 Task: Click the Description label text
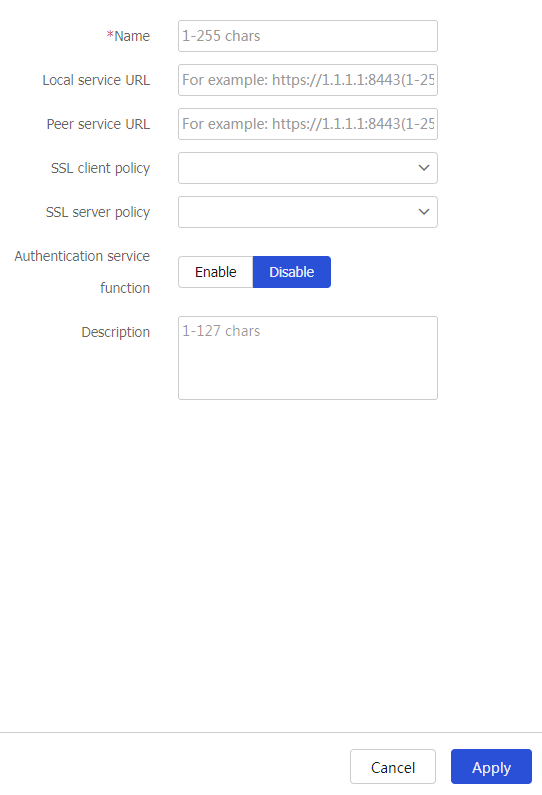click(116, 332)
